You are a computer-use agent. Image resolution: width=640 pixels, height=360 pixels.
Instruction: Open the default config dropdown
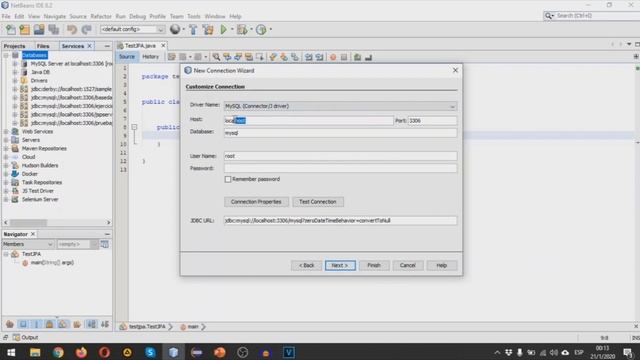pos(132,29)
